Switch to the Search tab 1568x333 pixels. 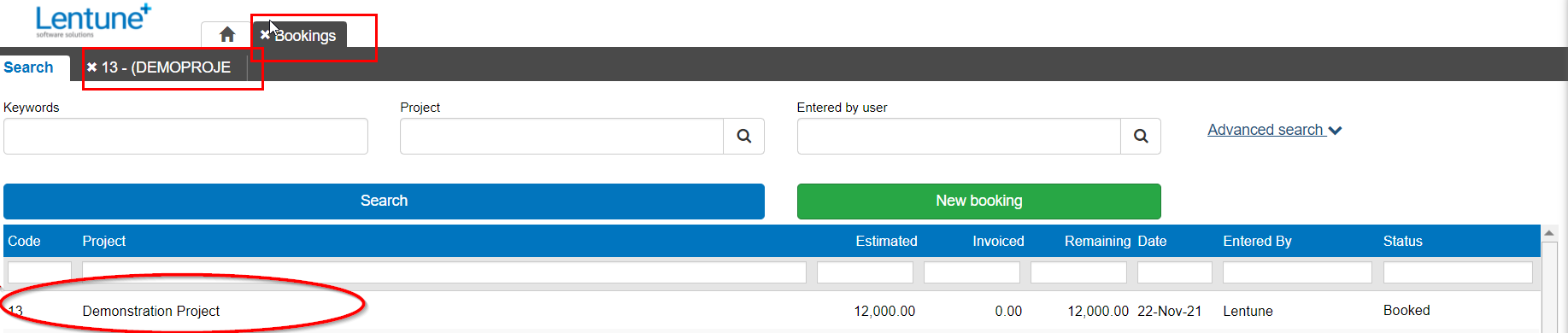(28, 67)
